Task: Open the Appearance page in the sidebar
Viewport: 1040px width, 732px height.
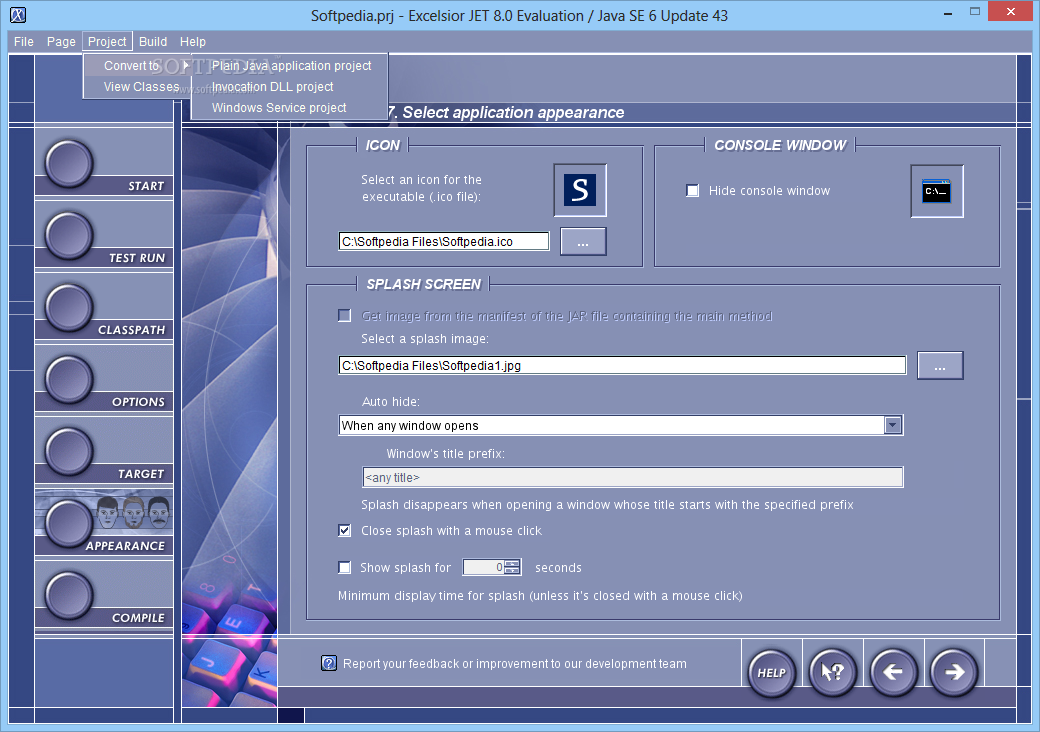Action: pos(104,522)
